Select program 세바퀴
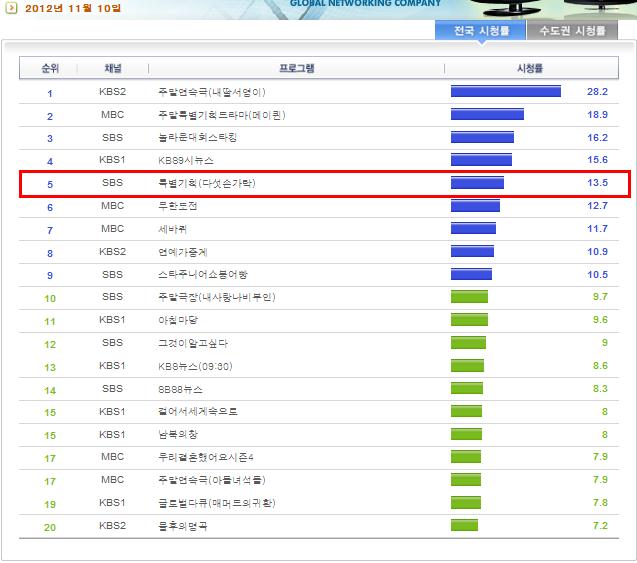The width and height of the screenshot is (637, 563). coord(173,229)
